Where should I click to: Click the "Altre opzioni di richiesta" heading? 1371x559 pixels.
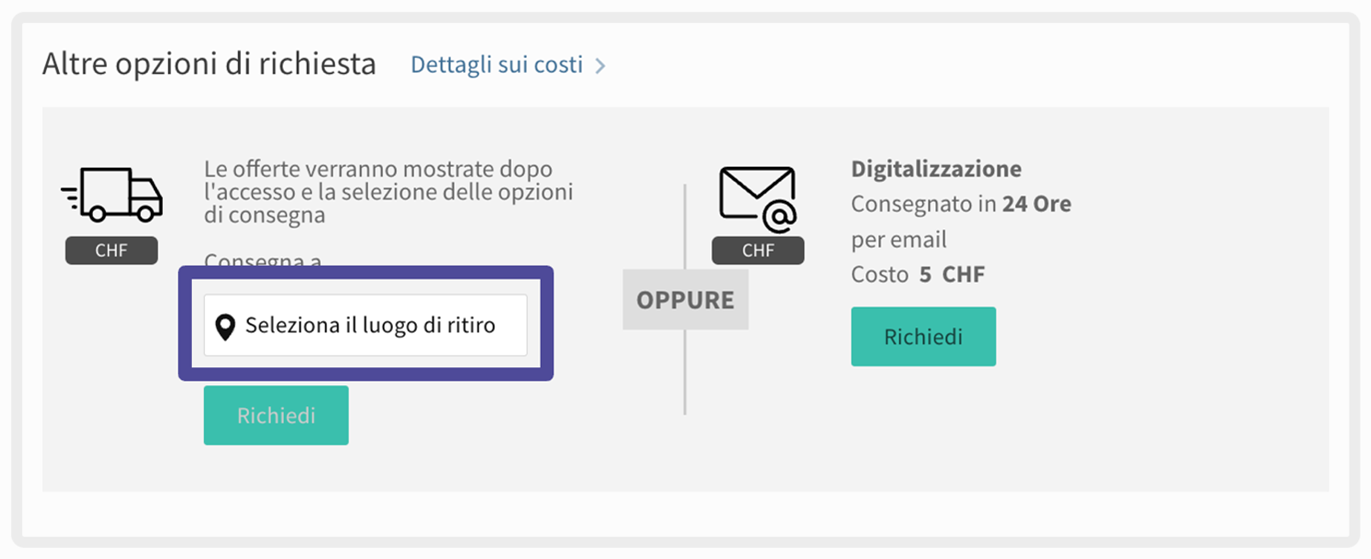pyautogui.click(x=209, y=64)
